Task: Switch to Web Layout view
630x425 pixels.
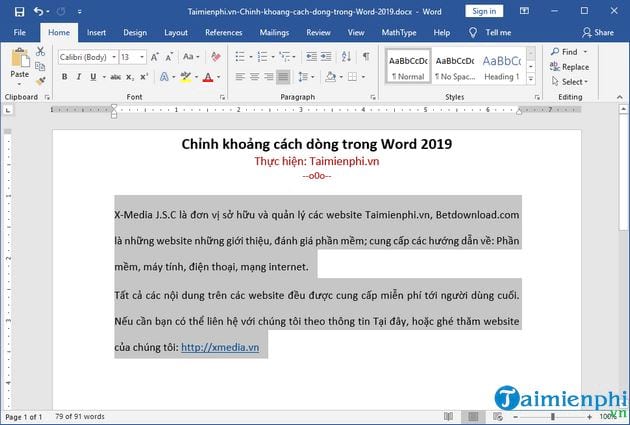Action: coord(498,417)
